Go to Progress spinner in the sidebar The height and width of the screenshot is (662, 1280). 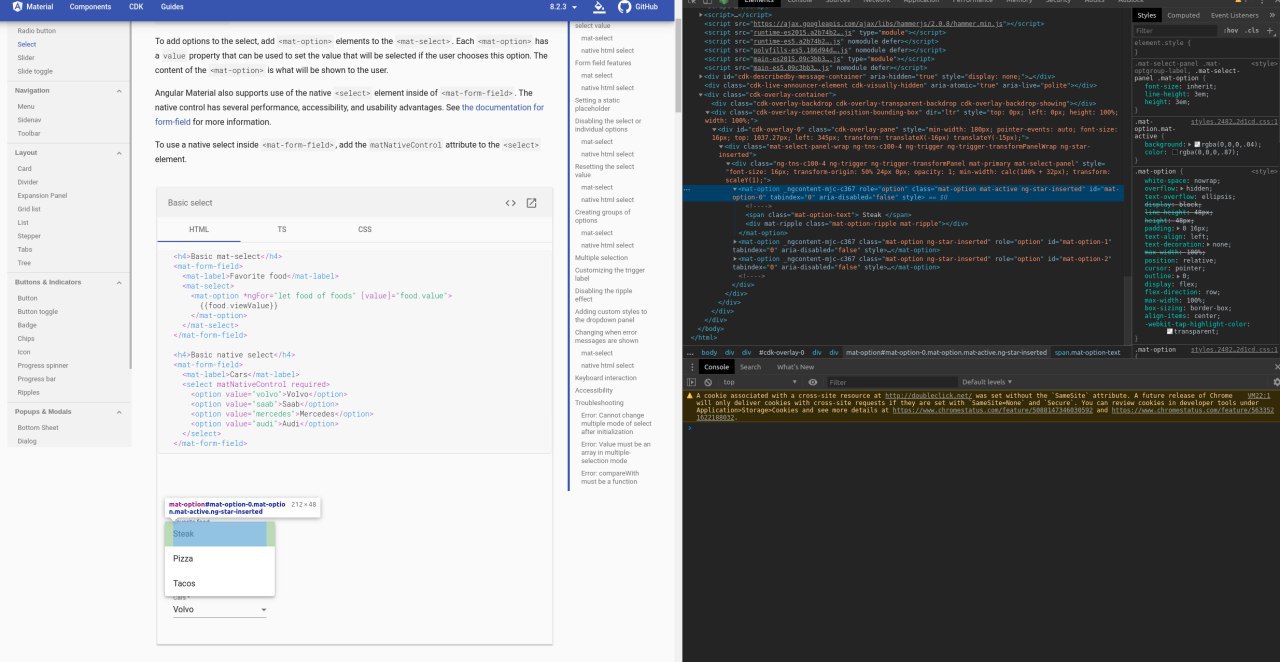[x=43, y=365]
